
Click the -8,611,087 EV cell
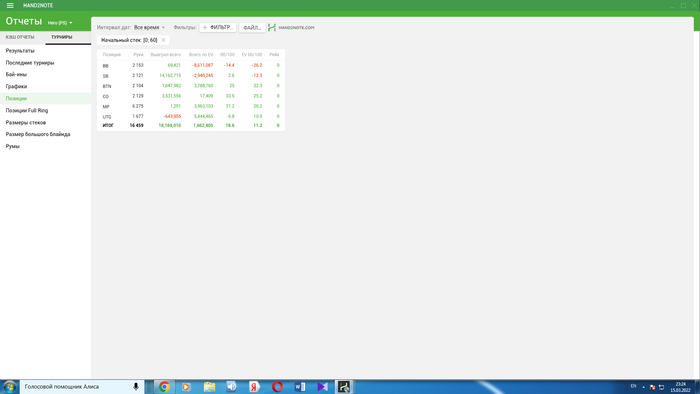(x=203, y=66)
